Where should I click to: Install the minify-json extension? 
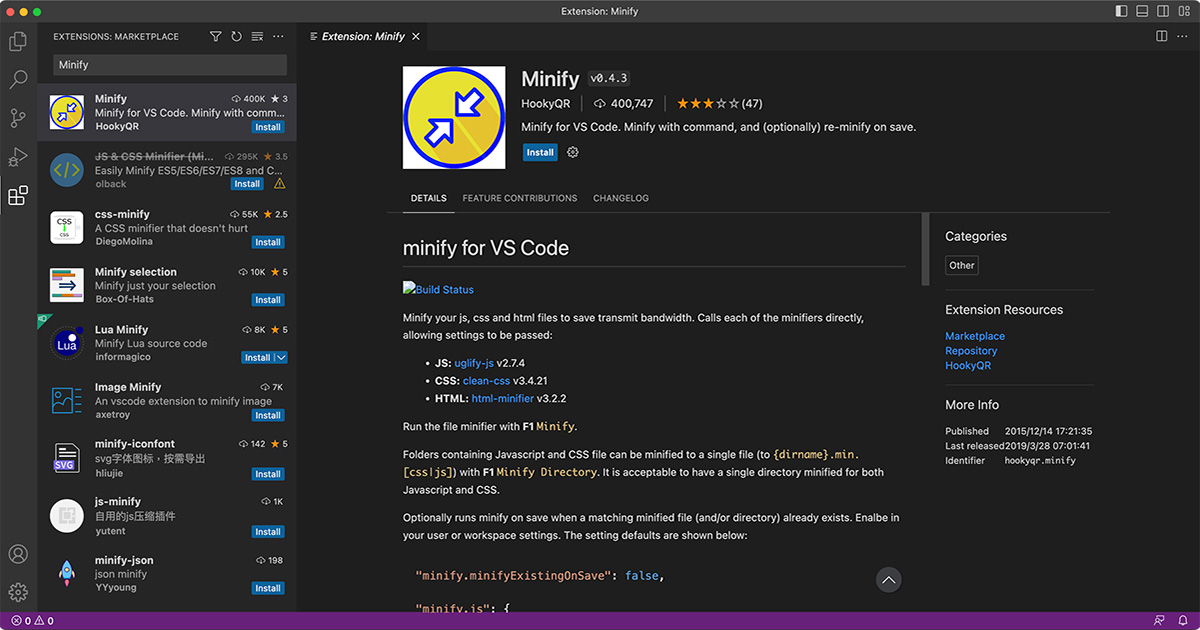click(268, 588)
